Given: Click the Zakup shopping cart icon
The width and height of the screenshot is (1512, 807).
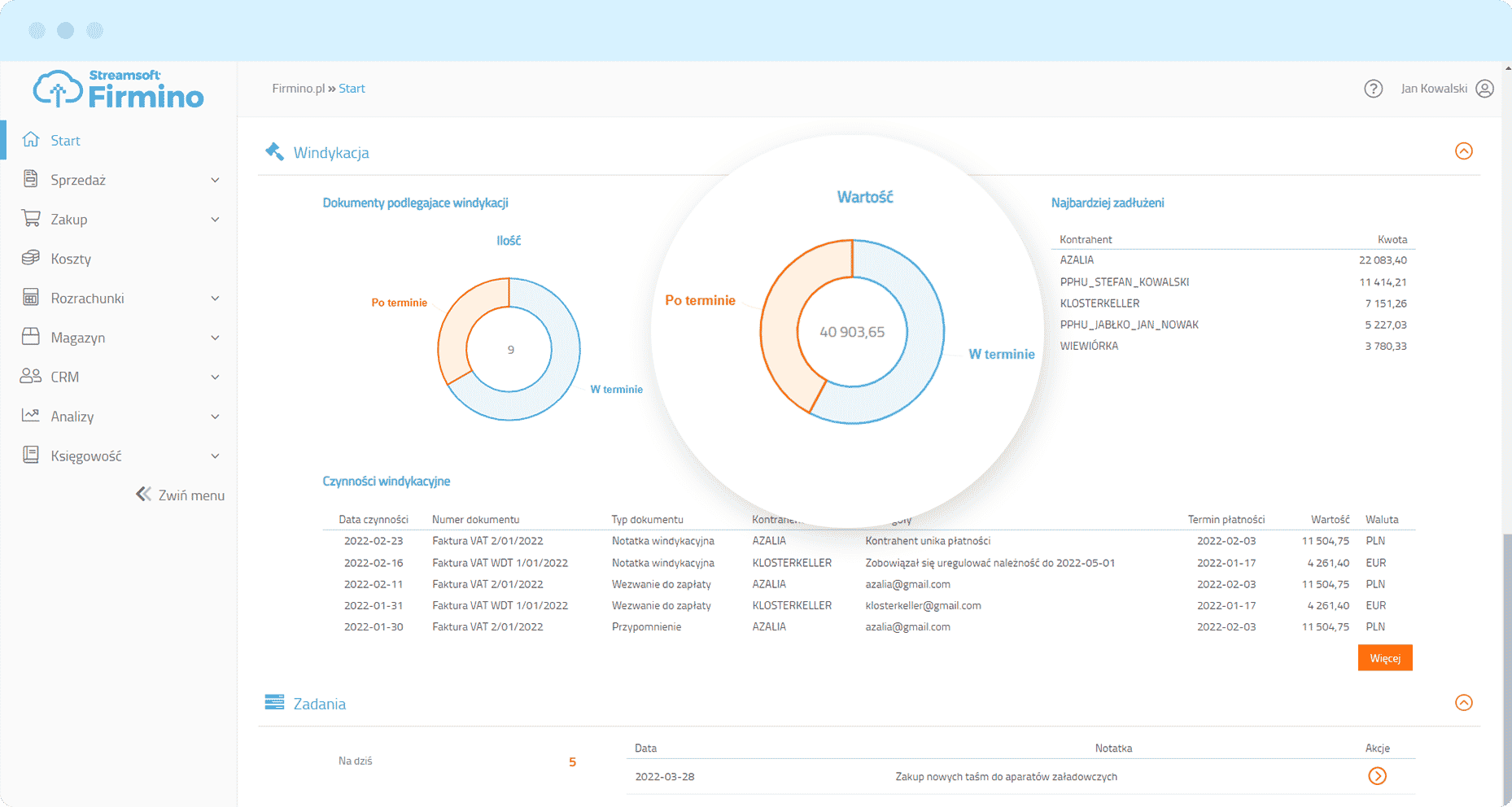Looking at the screenshot, I should coord(31,218).
